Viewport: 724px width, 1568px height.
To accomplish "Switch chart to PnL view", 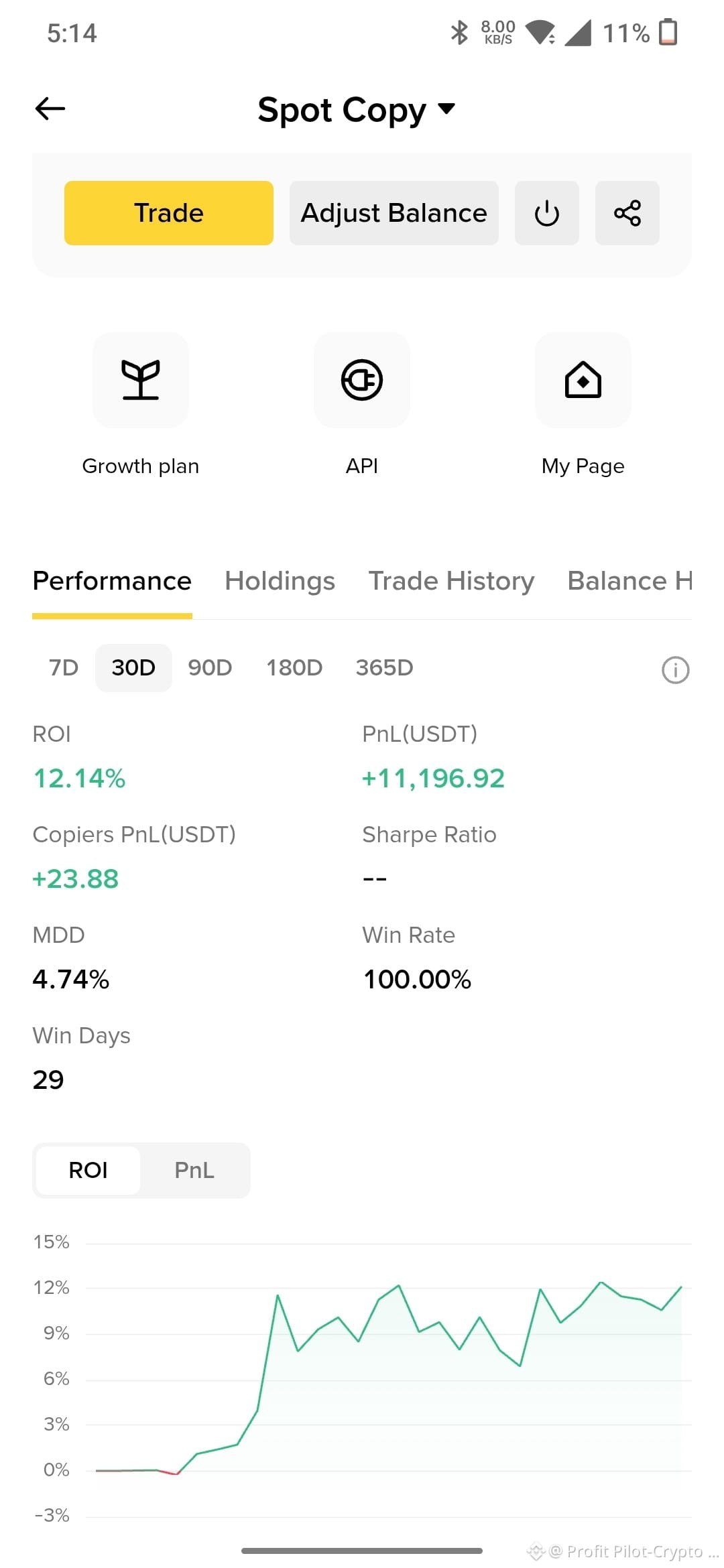I will tap(194, 1170).
